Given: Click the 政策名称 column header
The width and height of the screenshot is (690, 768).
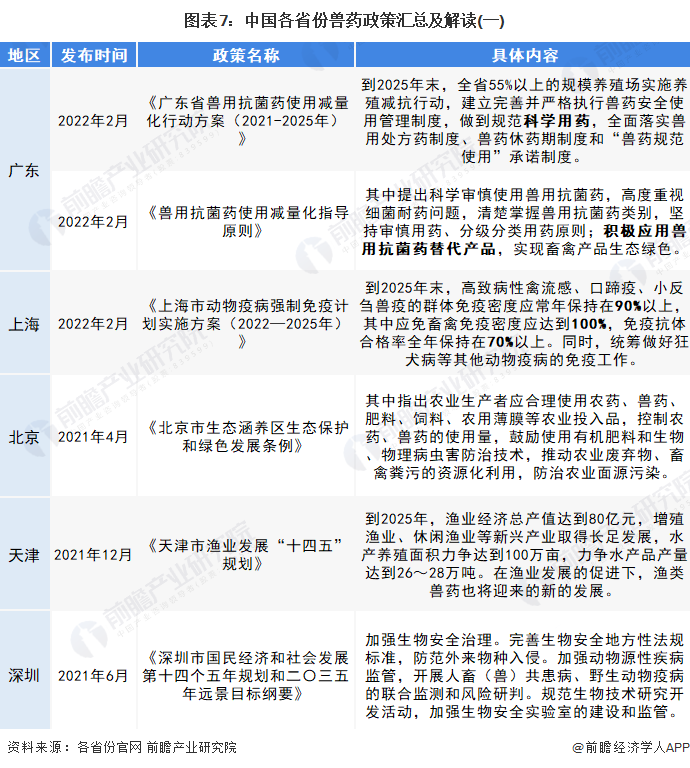Looking at the screenshot, I should tap(246, 55).
